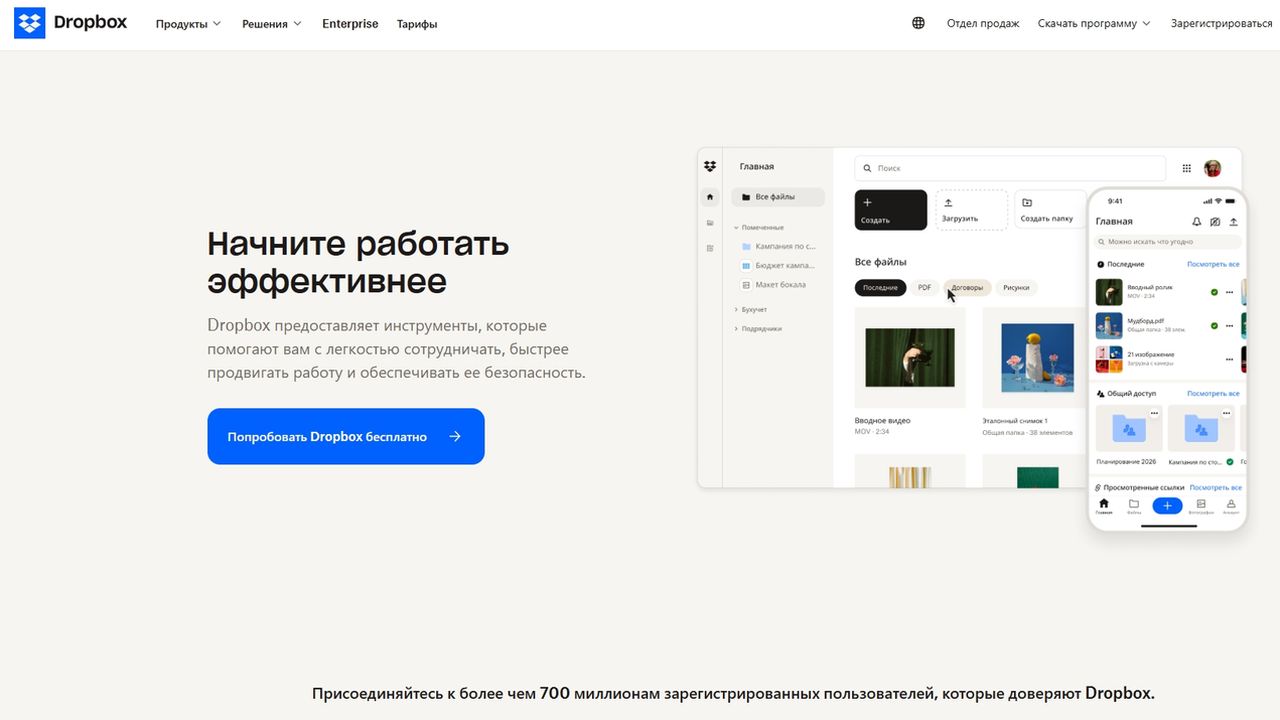Click the Поиск search field in the desktop mockup
Viewport: 1280px width, 720px height.
coord(1010,168)
